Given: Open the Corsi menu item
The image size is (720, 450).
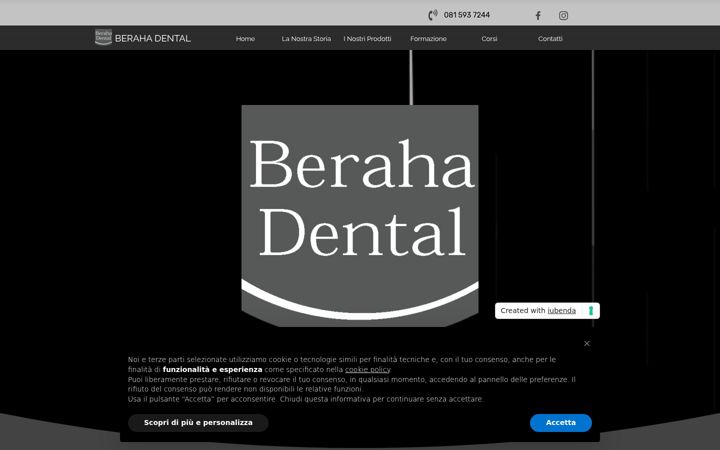Looking at the screenshot, I should tap(489, 39).
